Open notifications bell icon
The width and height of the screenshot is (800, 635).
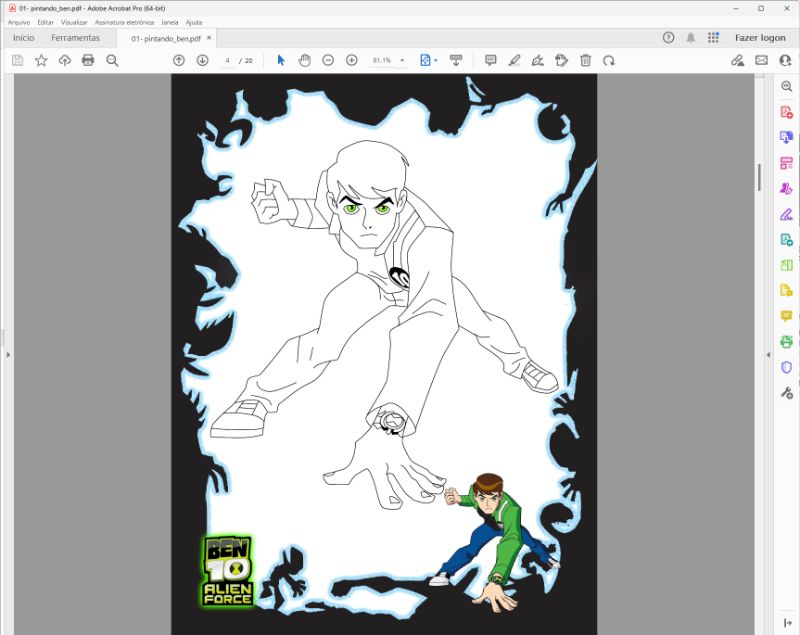691,37
